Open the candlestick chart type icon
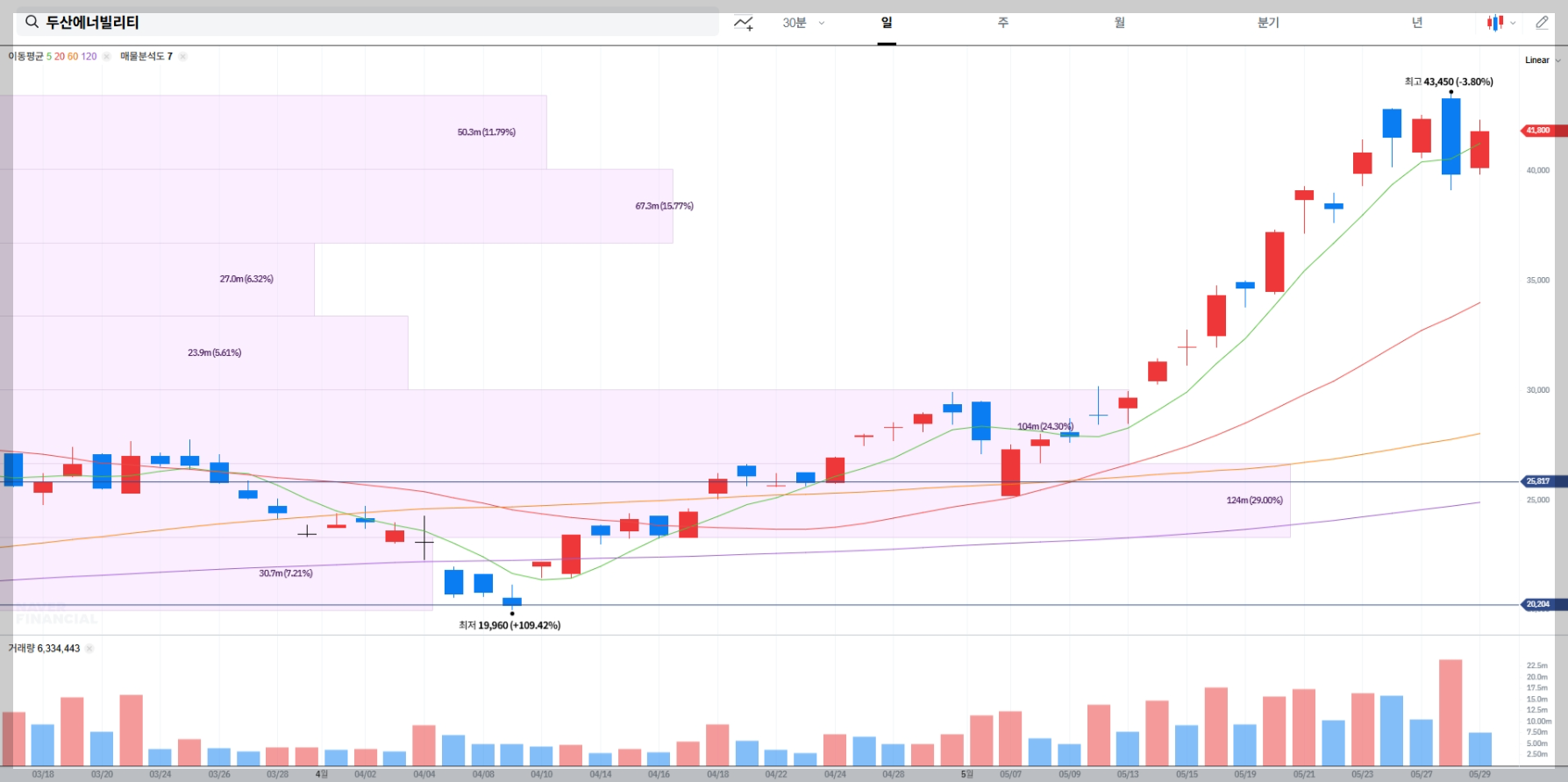Viewport: 1568px width, 782px height. [x=1495, y=23]
